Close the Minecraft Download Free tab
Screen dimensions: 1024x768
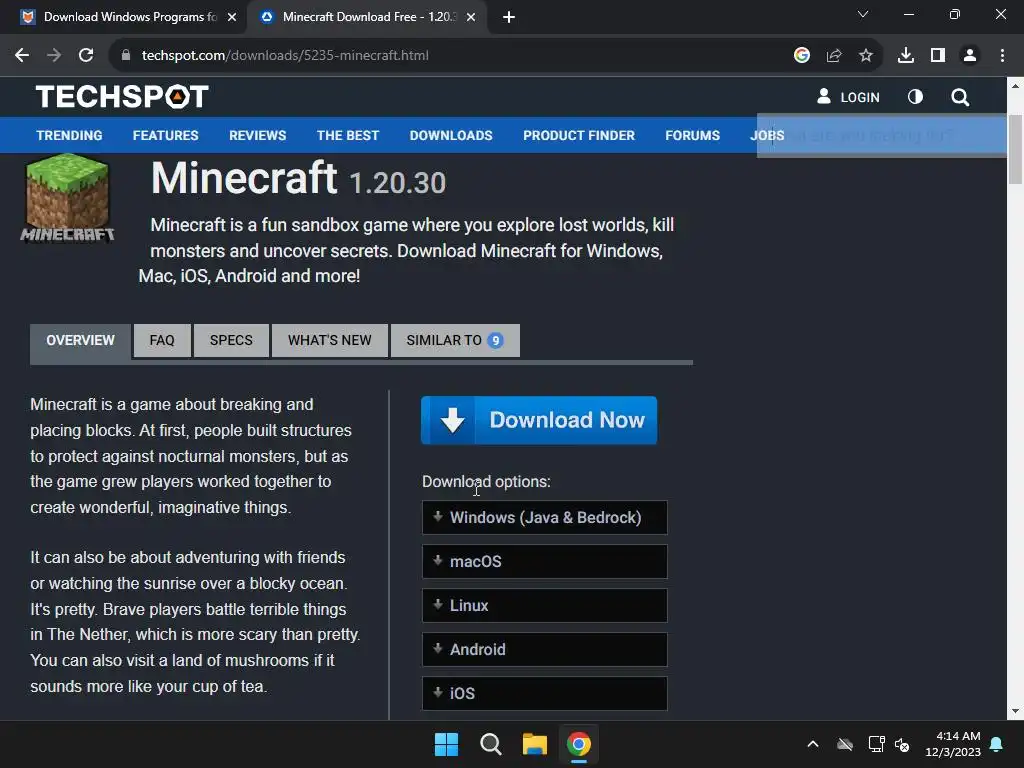pos(471,17)
